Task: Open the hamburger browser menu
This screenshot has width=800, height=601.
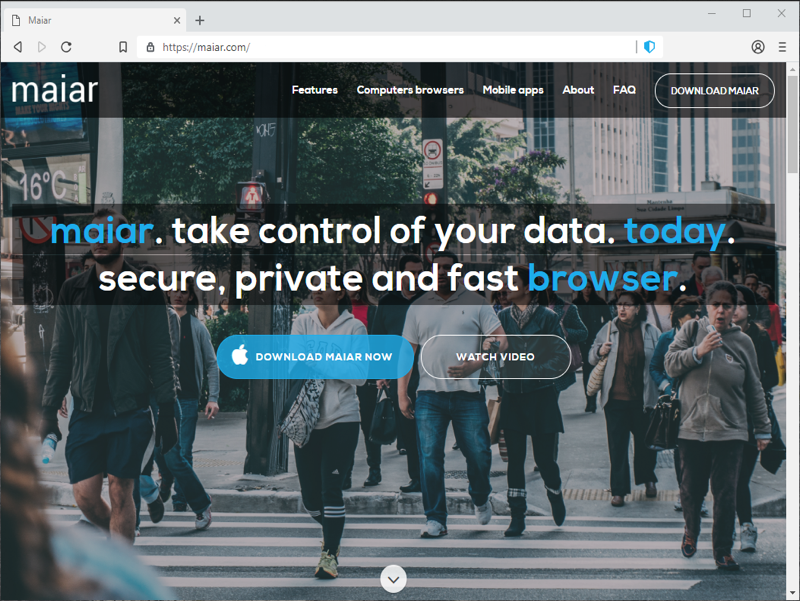Action: 782,47
